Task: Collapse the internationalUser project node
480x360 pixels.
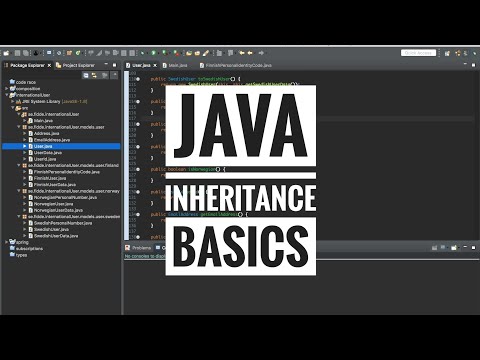Action: click(x=7, y=95)
